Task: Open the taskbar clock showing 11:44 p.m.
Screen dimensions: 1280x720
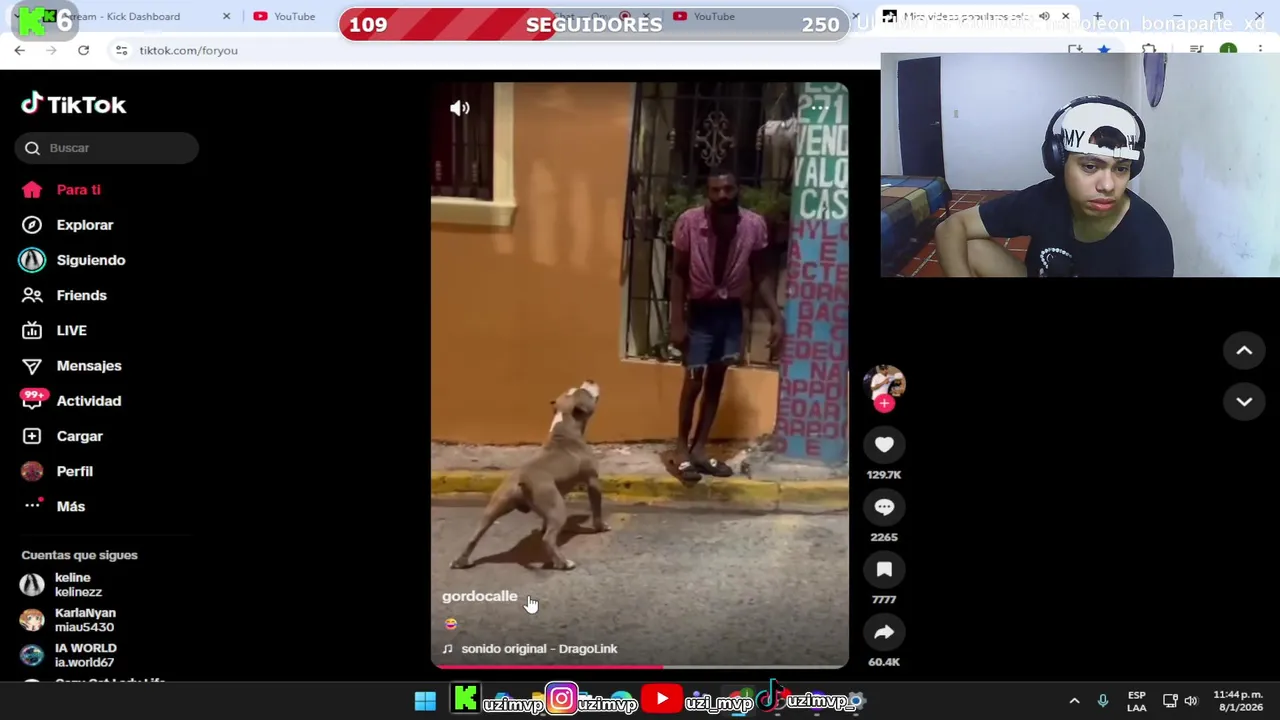Action: [x=1238, y=701]
